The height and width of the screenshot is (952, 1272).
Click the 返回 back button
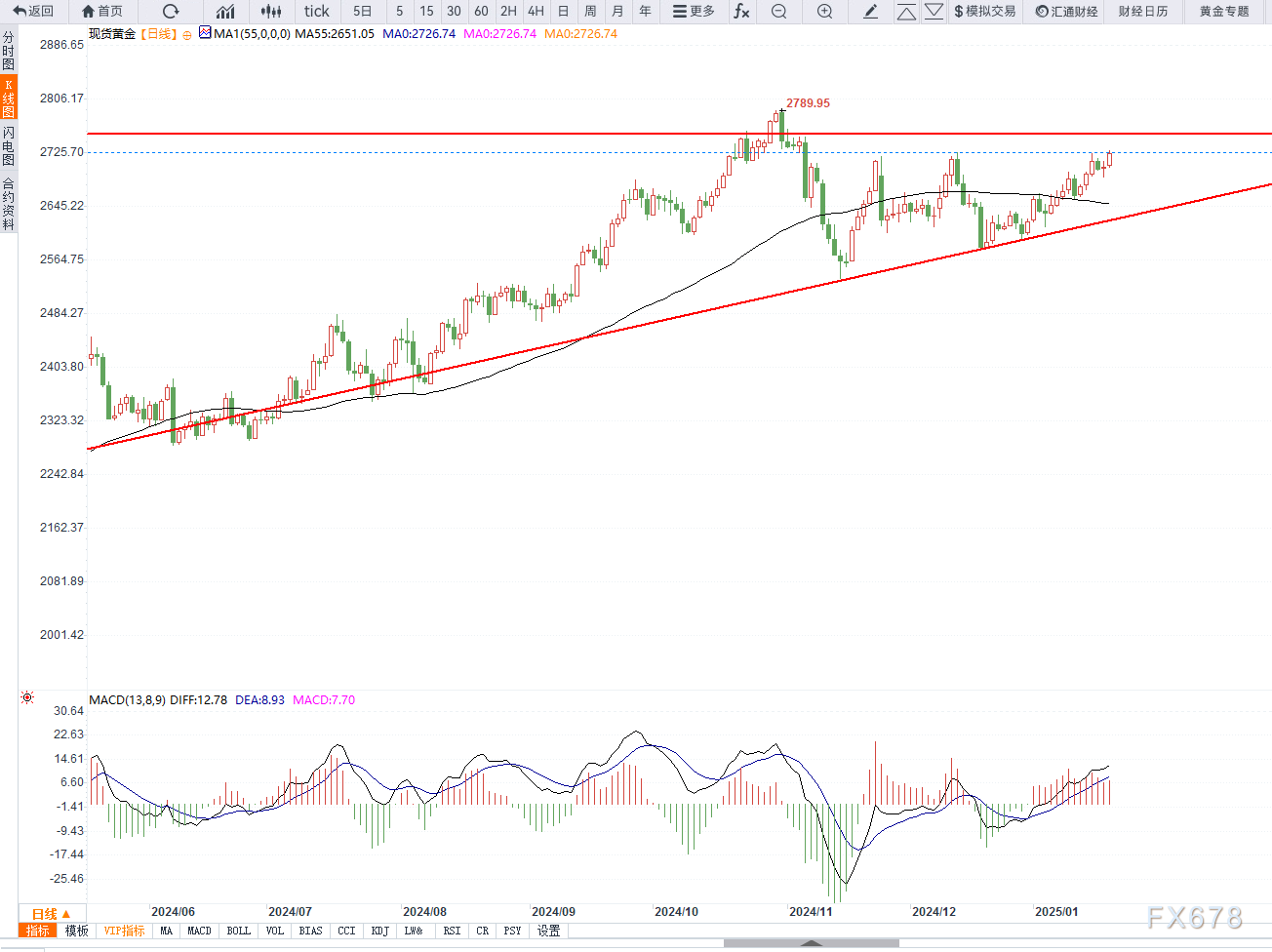[x=33, y=12]
